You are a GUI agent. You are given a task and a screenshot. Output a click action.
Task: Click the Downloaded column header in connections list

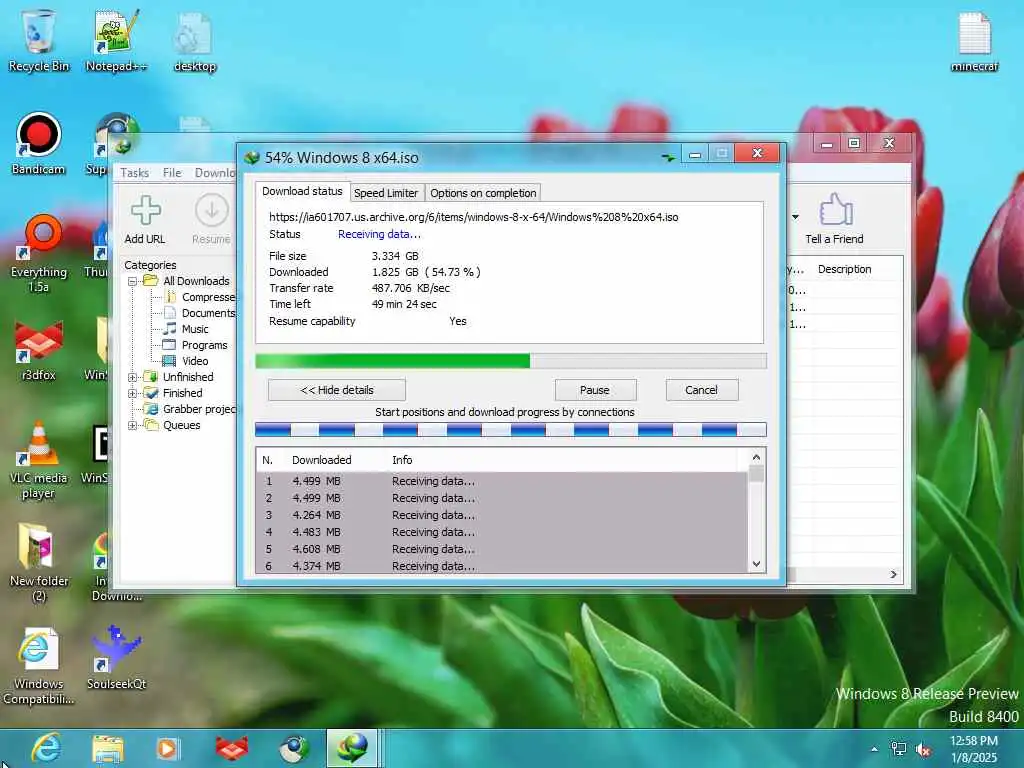(321, 460)
